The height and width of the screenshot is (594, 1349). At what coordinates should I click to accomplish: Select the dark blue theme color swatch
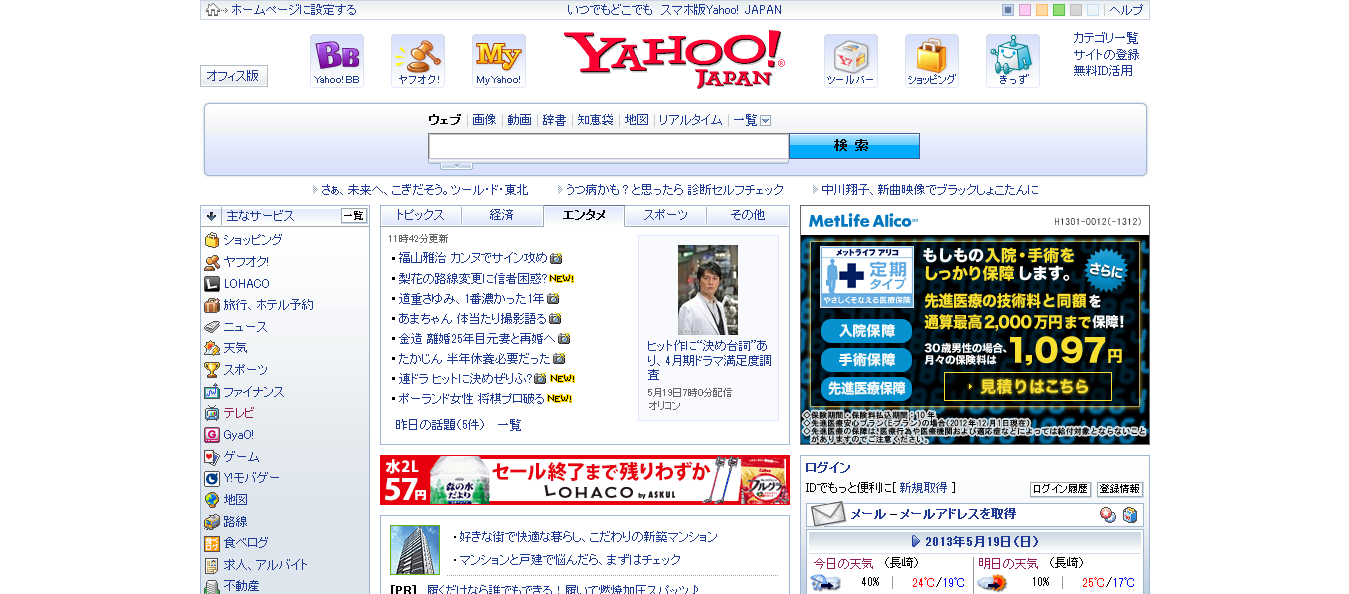pos(1008,10)
